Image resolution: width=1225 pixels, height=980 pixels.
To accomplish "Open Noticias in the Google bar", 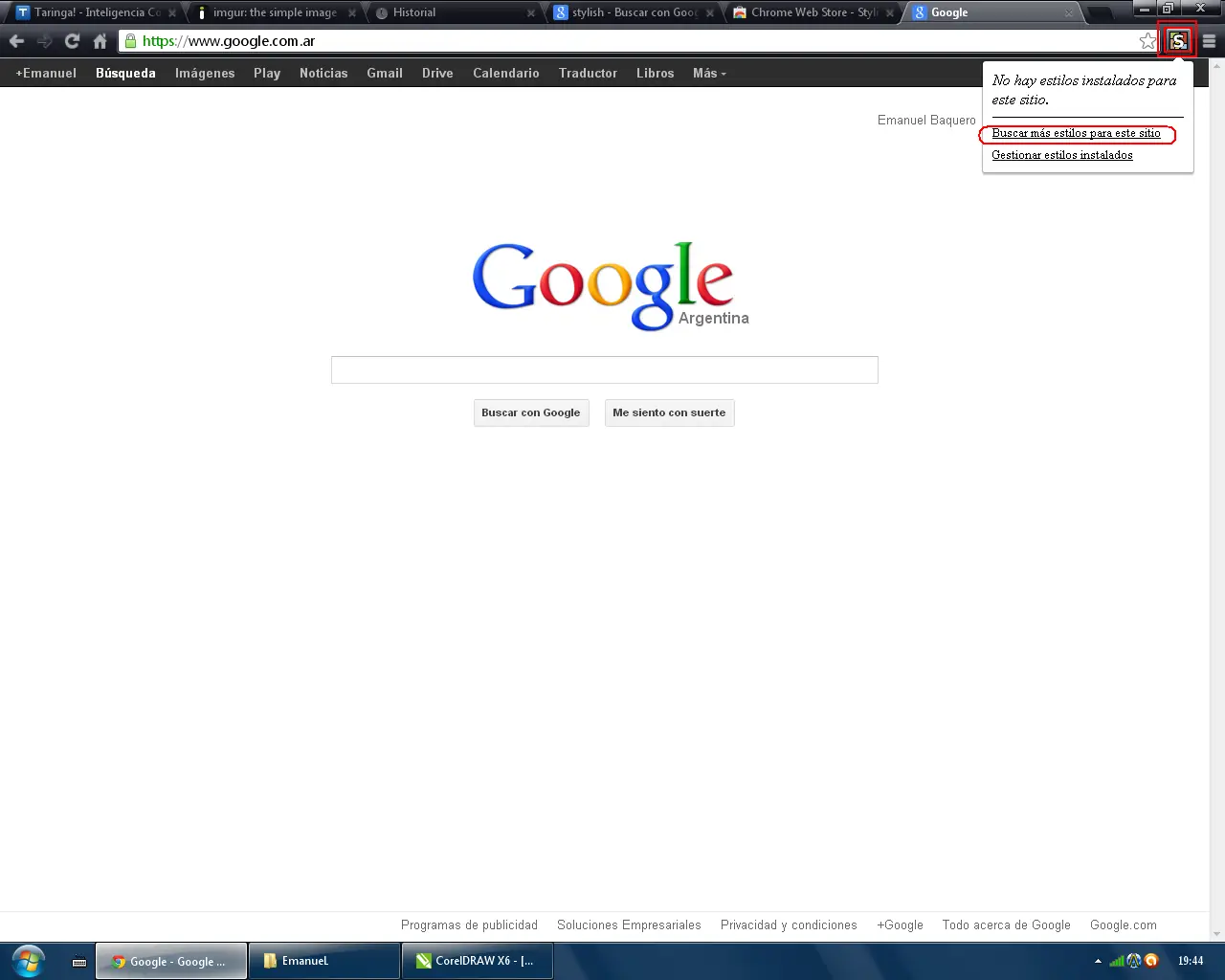I will click(323, 73).
